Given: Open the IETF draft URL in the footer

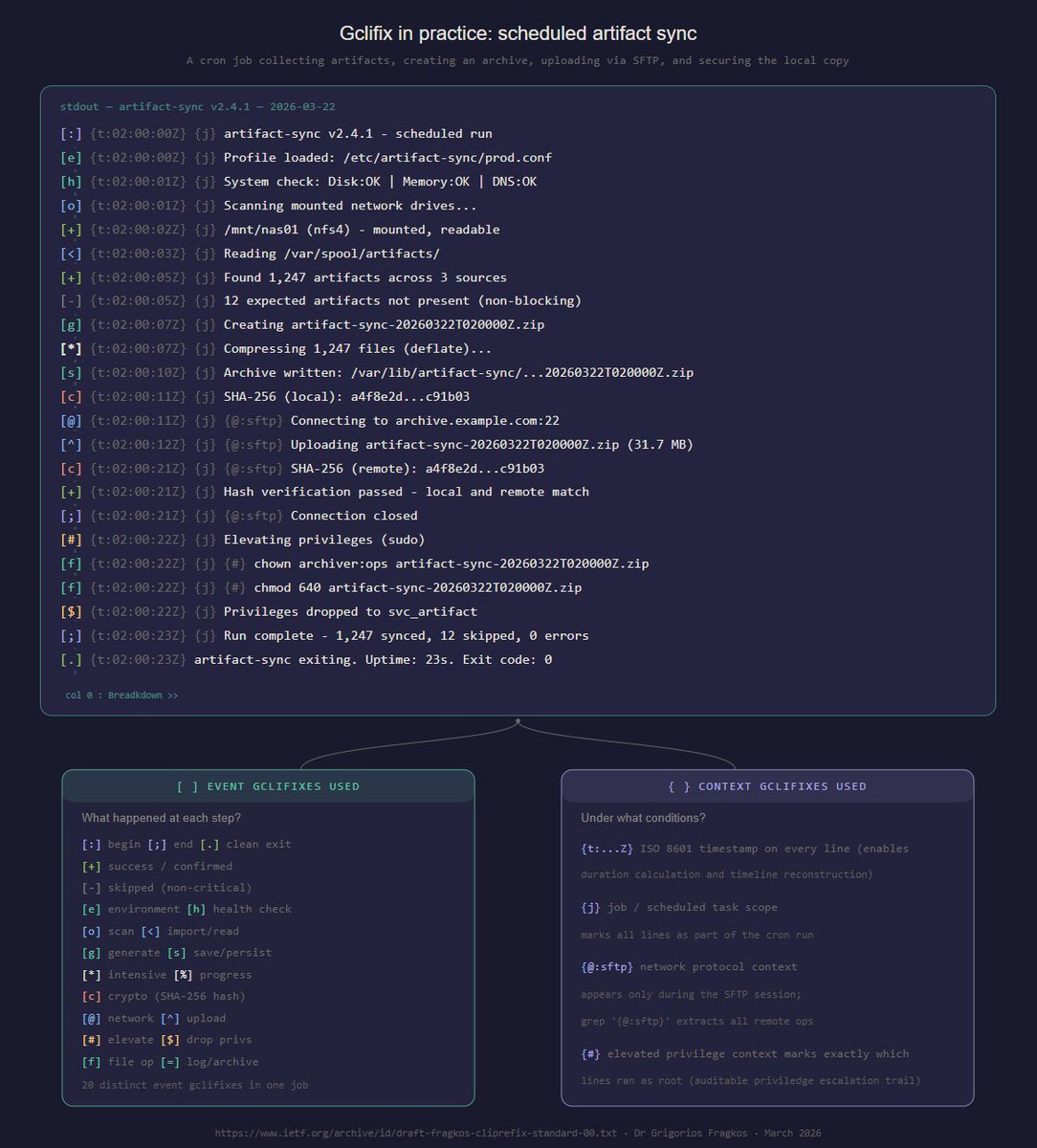Looking at the screenshot, I should click(x=416, y=1133).
